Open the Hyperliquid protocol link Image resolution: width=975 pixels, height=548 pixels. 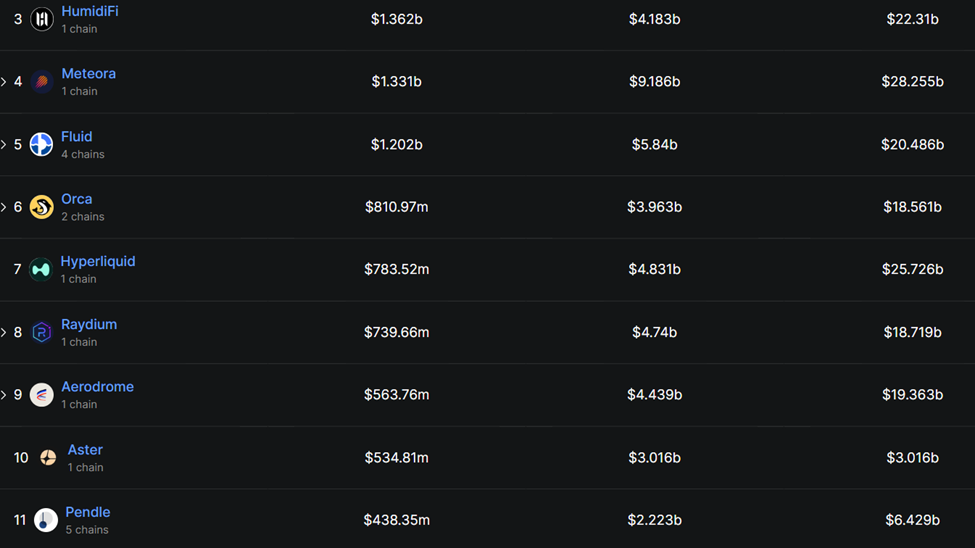(x=97, y=261)
